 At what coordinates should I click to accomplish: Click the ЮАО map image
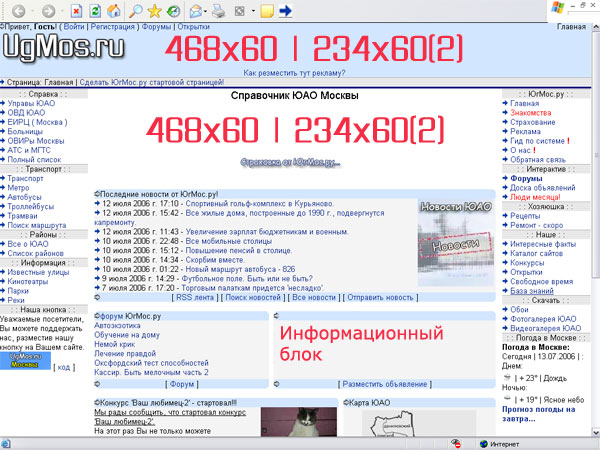(x=419, y=423)
